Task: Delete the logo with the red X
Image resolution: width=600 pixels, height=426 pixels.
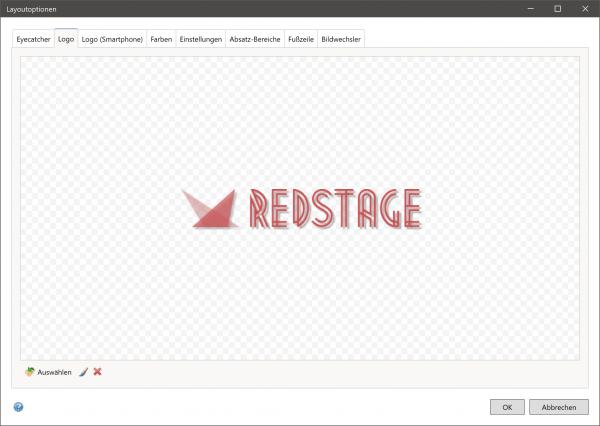Action: [x=98, y=372]
